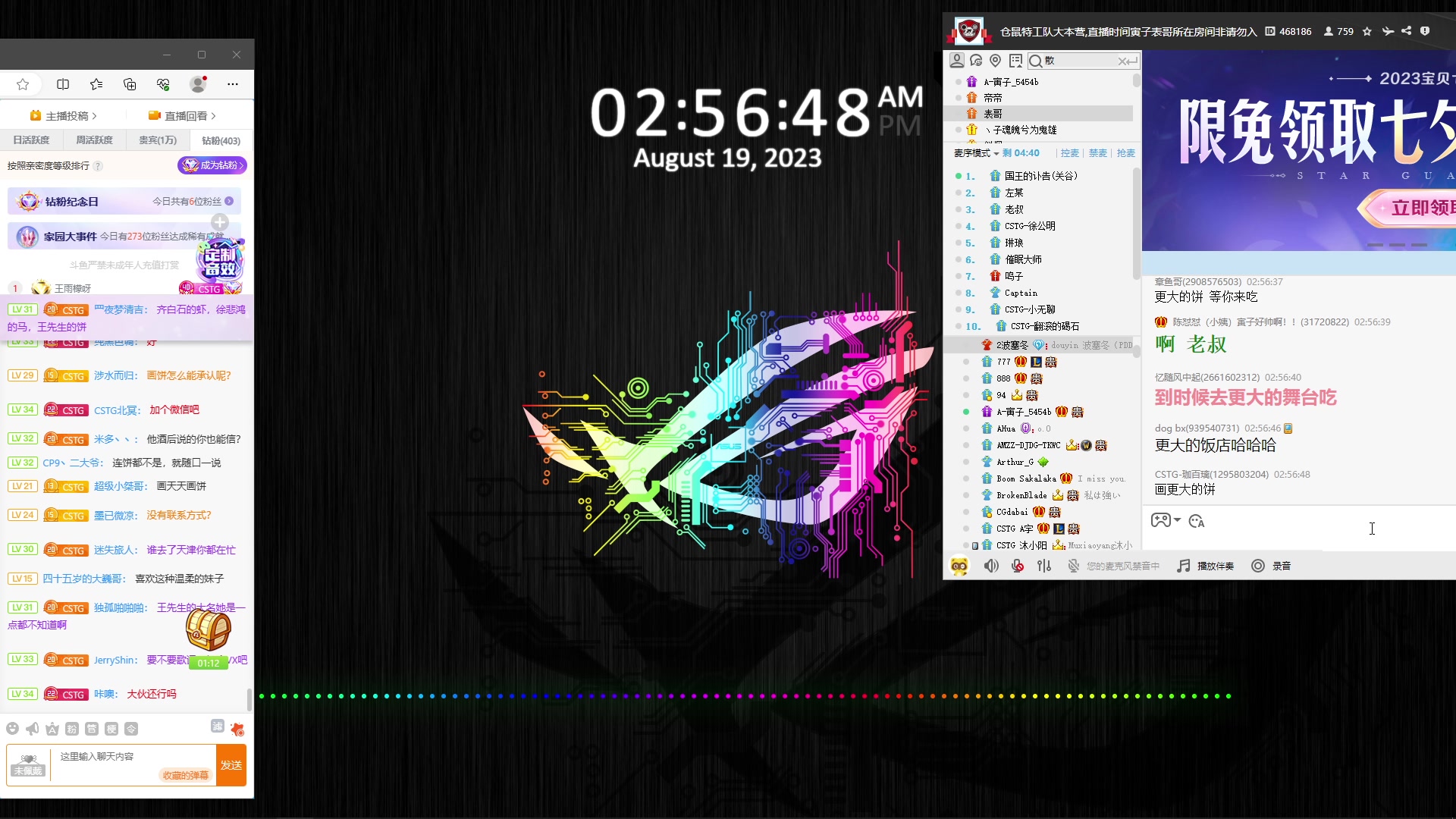
Task: Click the YY chat bubble history icon
Action: coord(976,61)
